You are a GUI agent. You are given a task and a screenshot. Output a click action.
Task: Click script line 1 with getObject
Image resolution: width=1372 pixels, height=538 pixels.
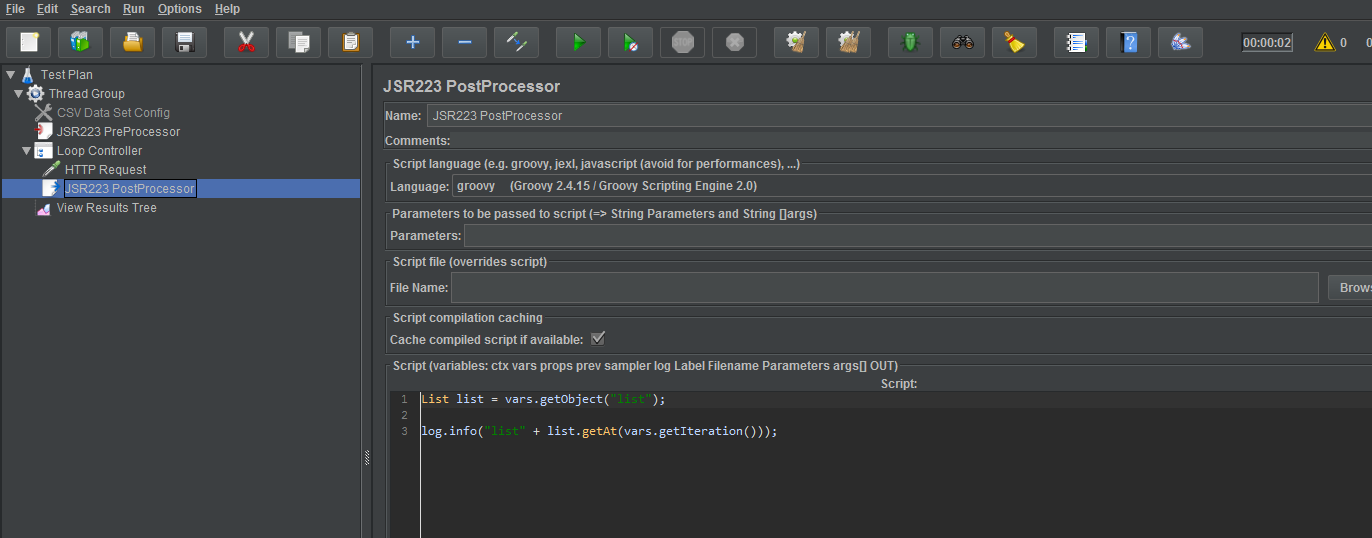click(543, 399)
